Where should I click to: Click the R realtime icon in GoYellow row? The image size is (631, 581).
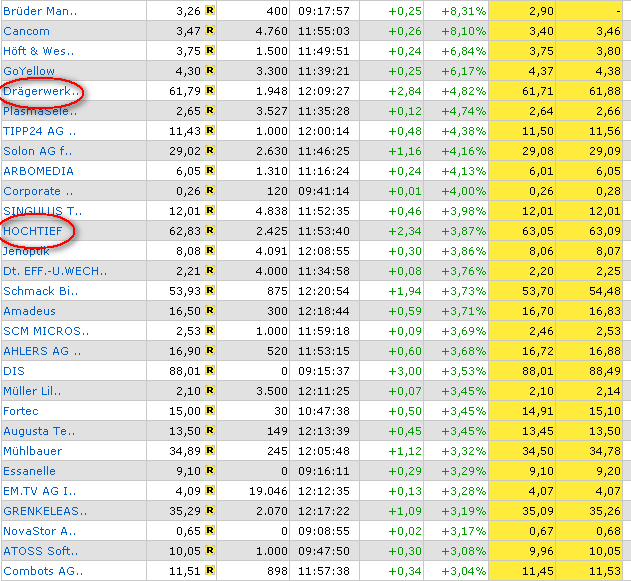pyautogui.click(x=210, y=70)
